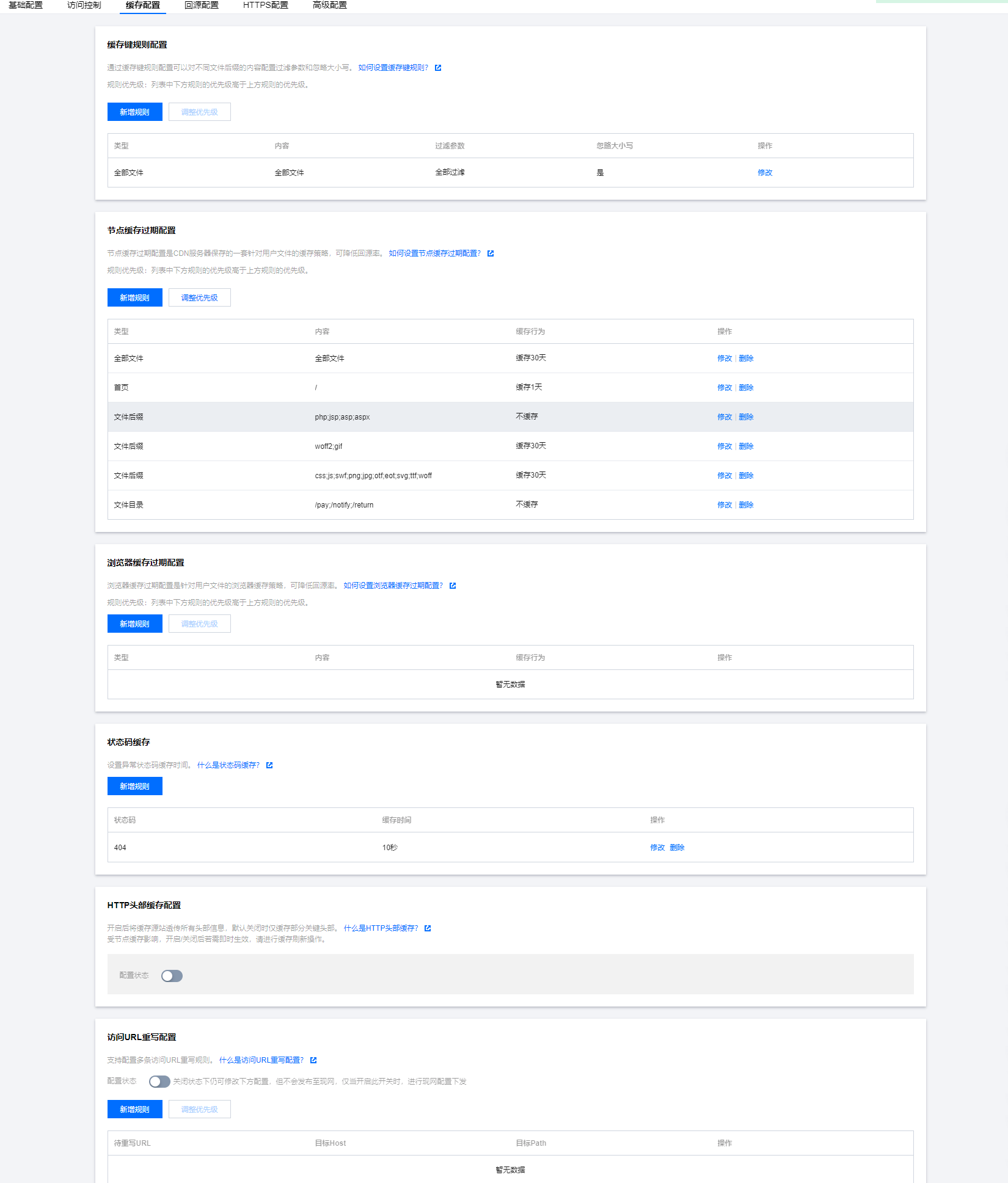Open external link icon beside 什么是状态码缓存

click(x=269, y=765)
